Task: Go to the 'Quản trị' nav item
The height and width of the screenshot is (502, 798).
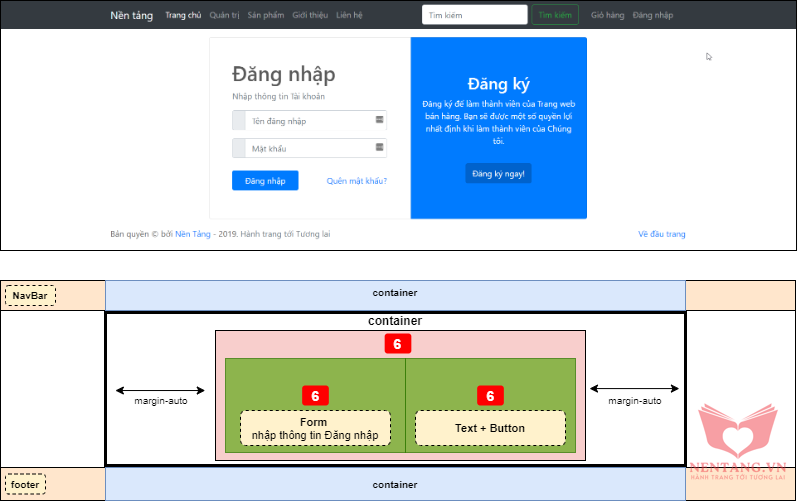Action: pos(224,15)
